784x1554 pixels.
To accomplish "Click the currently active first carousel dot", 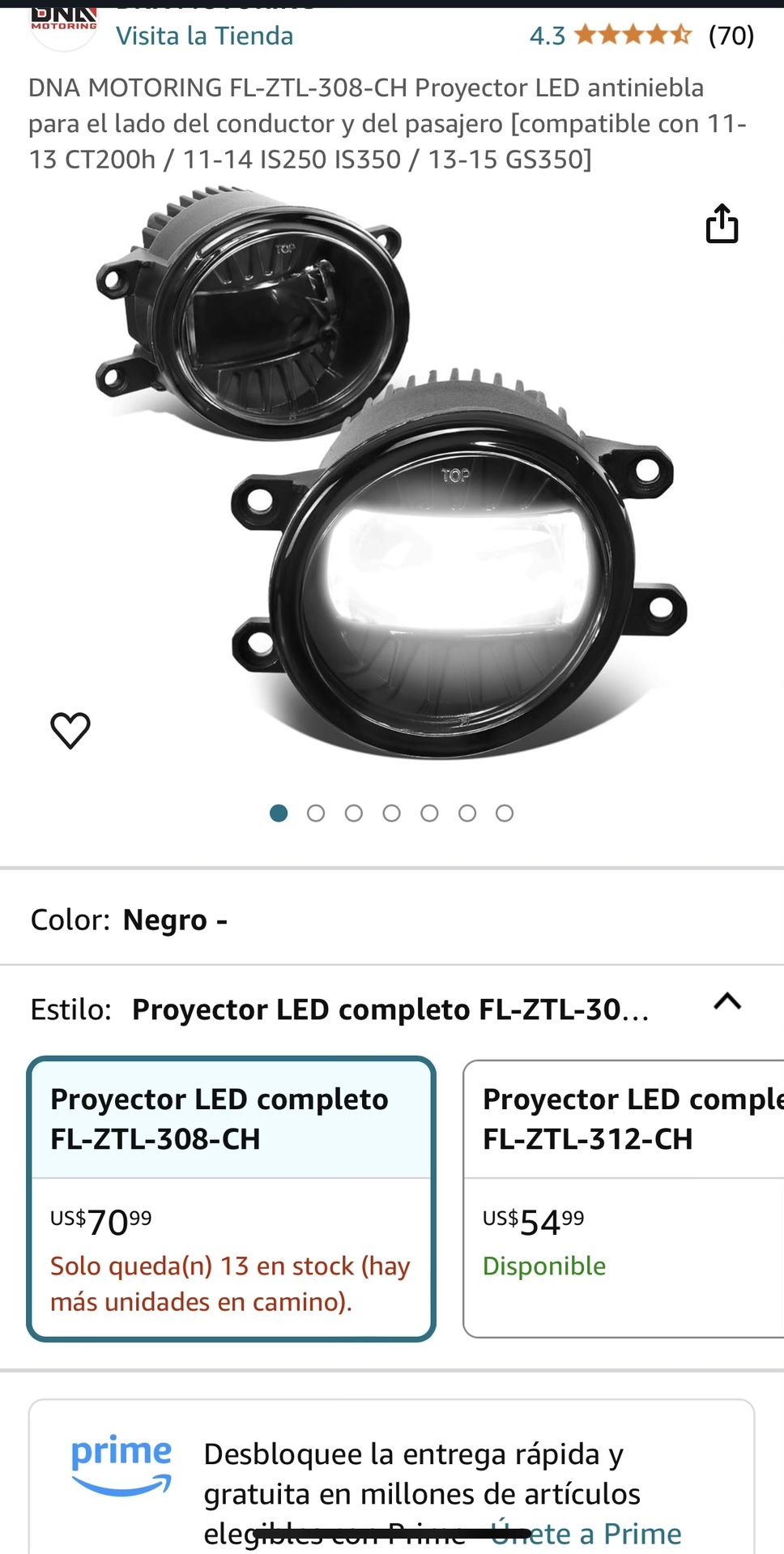I will point(279,813).
